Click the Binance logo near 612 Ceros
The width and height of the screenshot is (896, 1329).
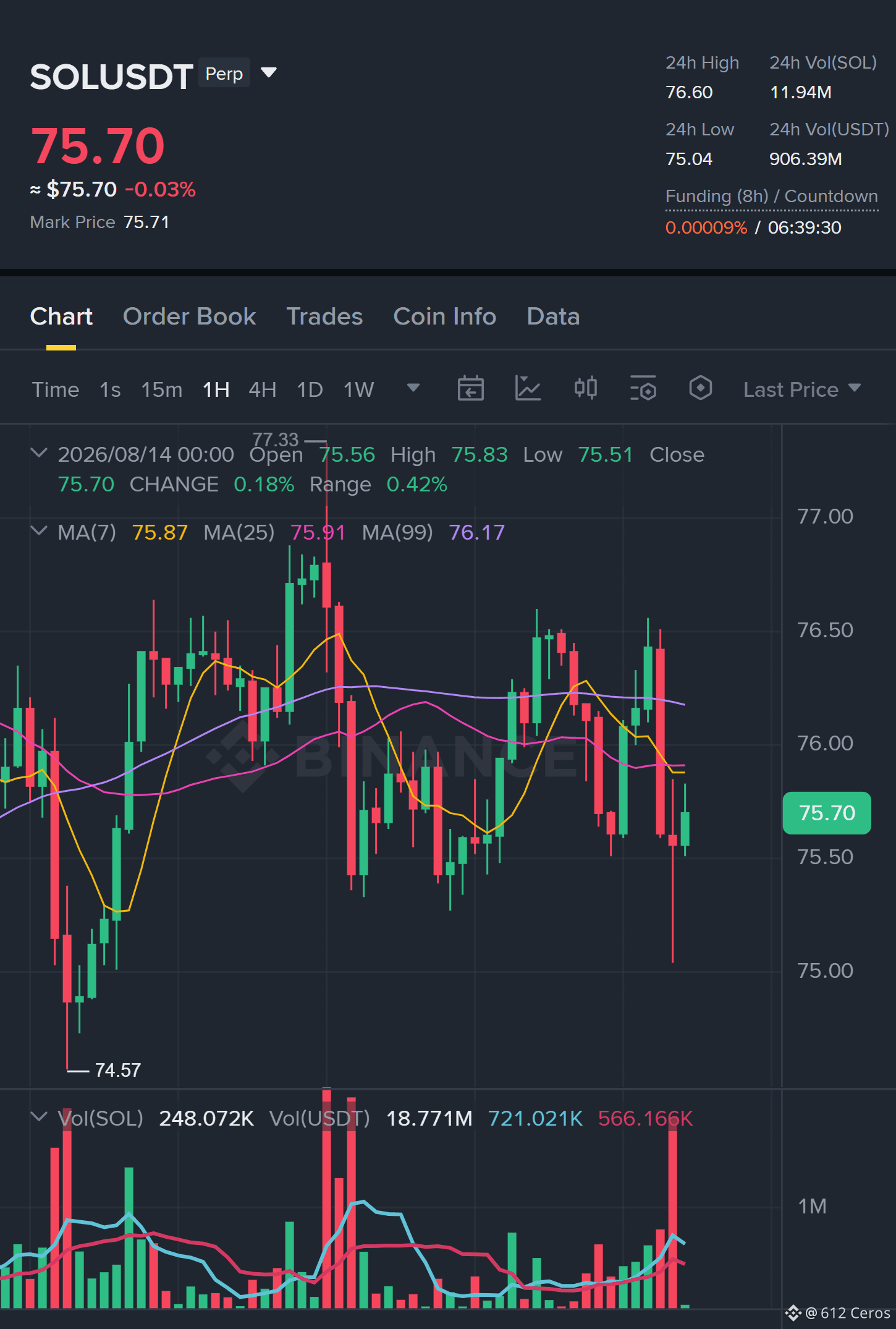pyautogui.click(x=793, y=1312)
